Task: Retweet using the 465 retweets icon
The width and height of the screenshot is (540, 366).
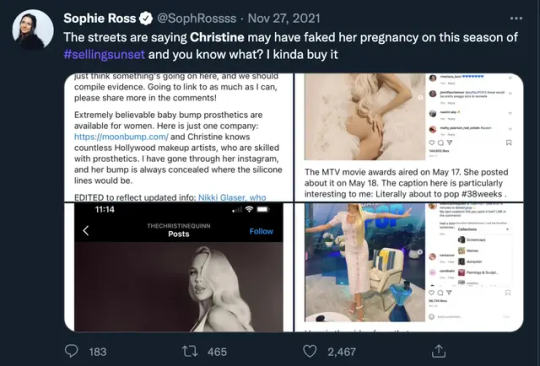Action: (189, 351)
